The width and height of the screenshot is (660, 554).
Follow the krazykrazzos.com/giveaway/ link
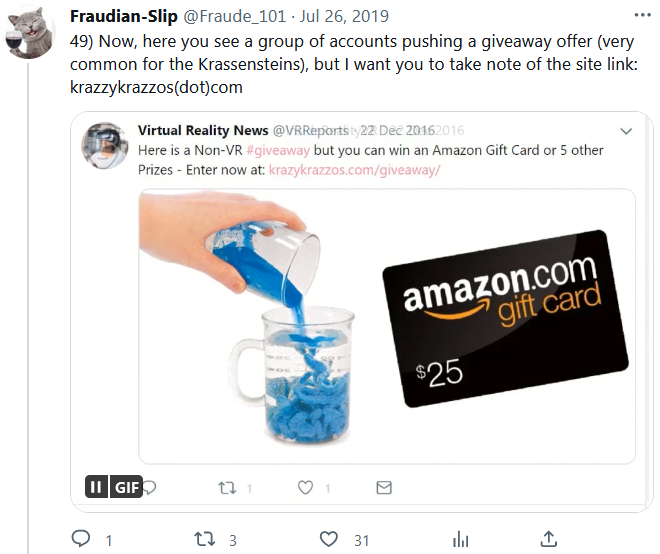(x=354, y=170)
